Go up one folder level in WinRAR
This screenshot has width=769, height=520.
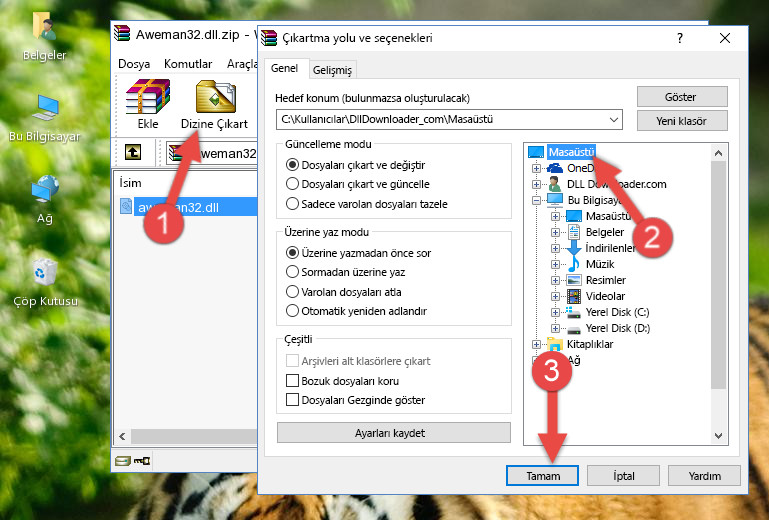click(133, 153)
